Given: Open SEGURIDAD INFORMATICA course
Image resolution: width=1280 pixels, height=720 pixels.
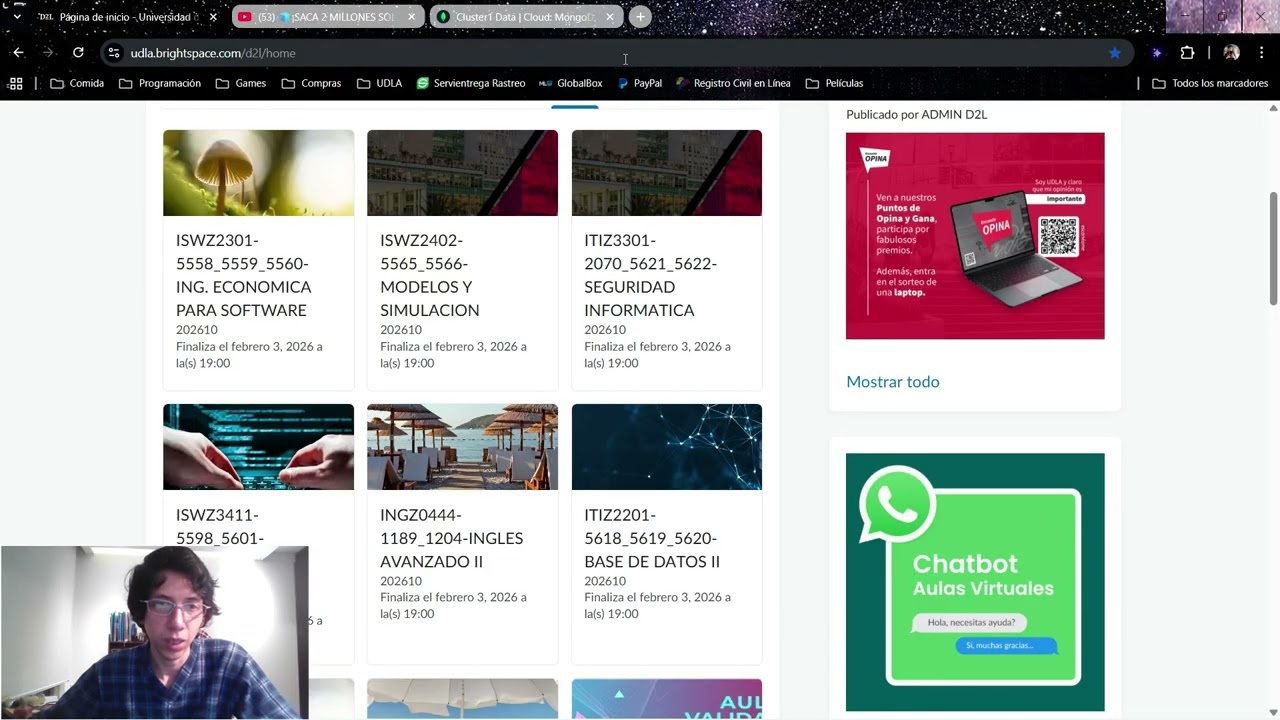Looking at the screenshot, I should click(x=650, y=275).
